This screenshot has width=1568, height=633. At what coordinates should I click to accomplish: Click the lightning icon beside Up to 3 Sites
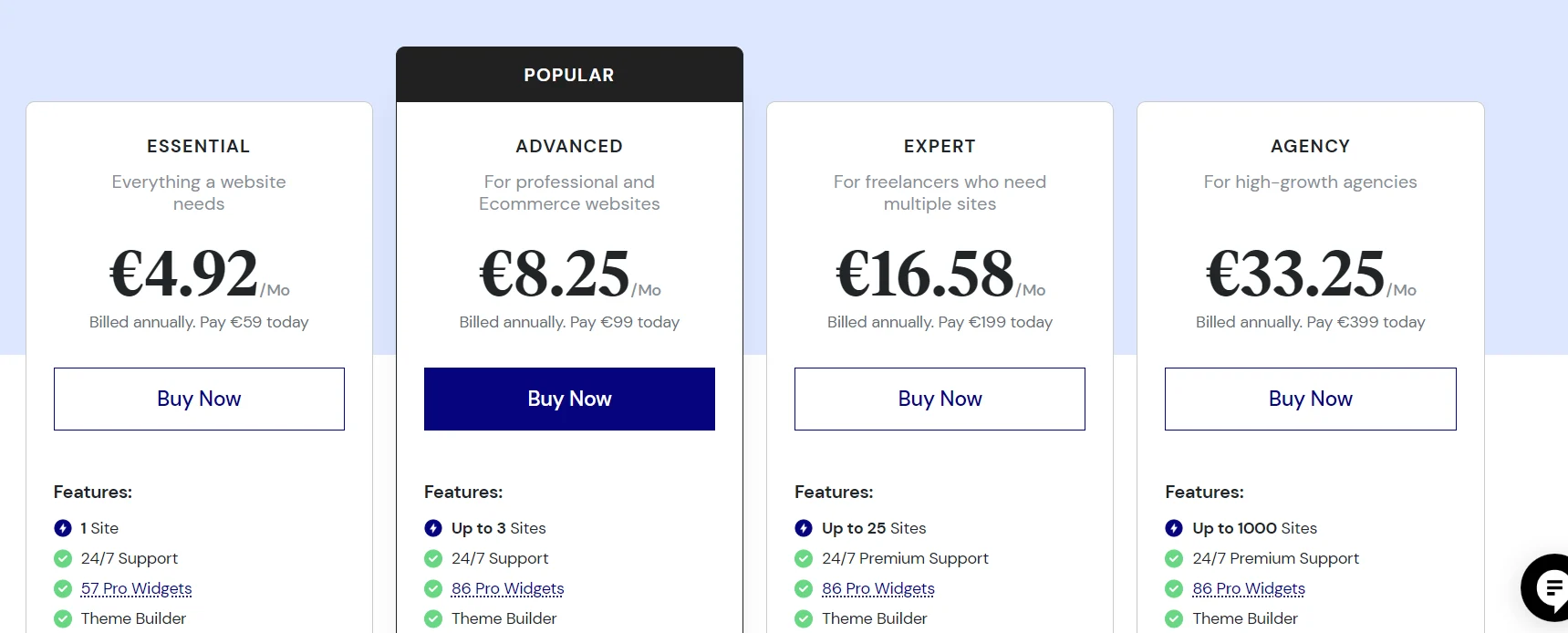click(432, 527)
